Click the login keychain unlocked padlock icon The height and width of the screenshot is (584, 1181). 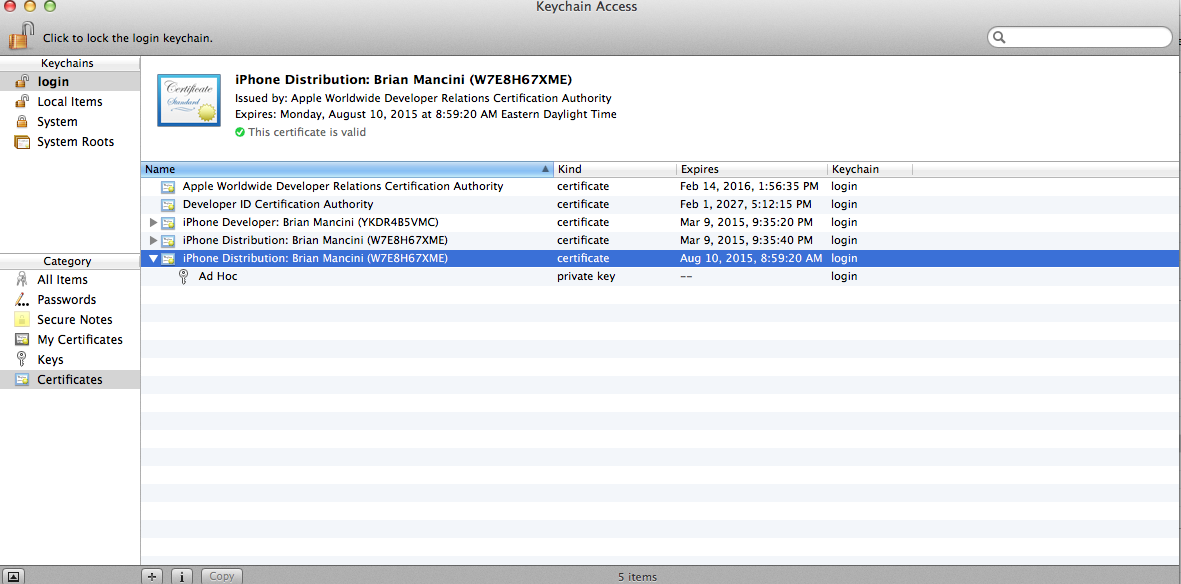point(23,81)
